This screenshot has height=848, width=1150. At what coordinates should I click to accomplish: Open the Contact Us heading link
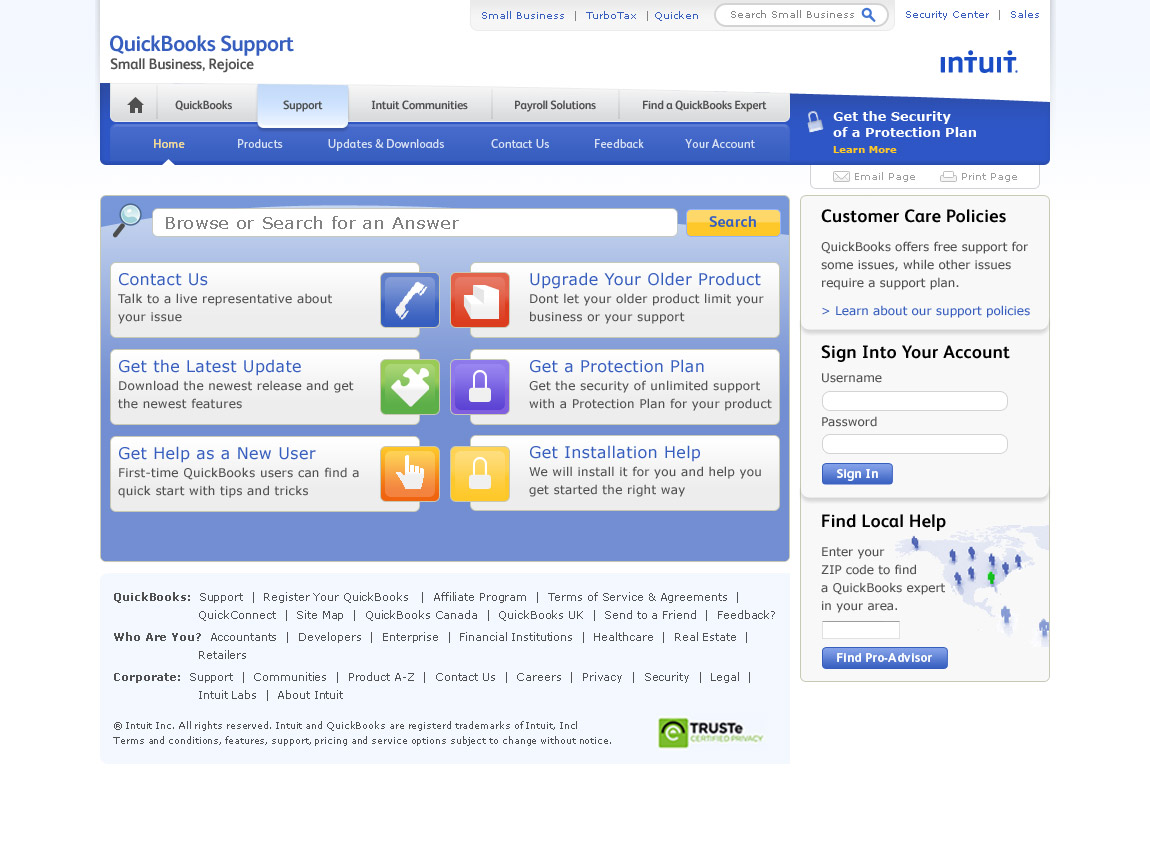tap(163, 279)
